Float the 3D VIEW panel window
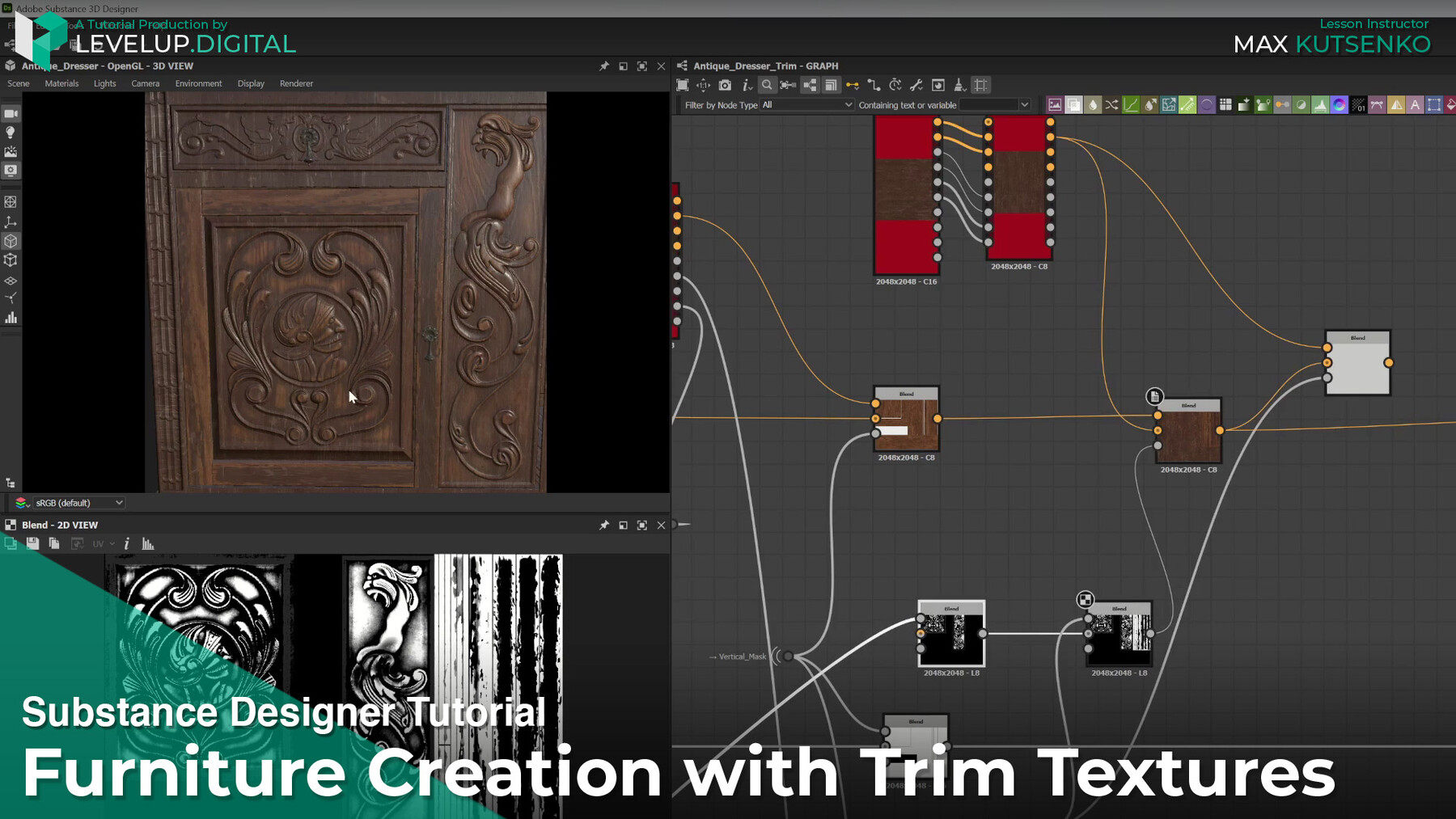Screen dimensions: 1456x819 click(x=623, y=66)
